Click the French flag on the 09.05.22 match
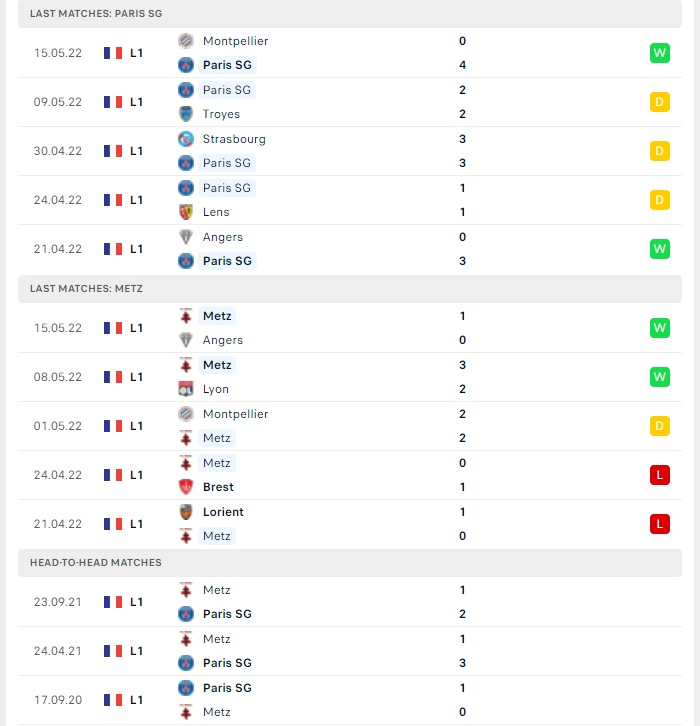The image size is (700, 726). [x=113, y=102]
